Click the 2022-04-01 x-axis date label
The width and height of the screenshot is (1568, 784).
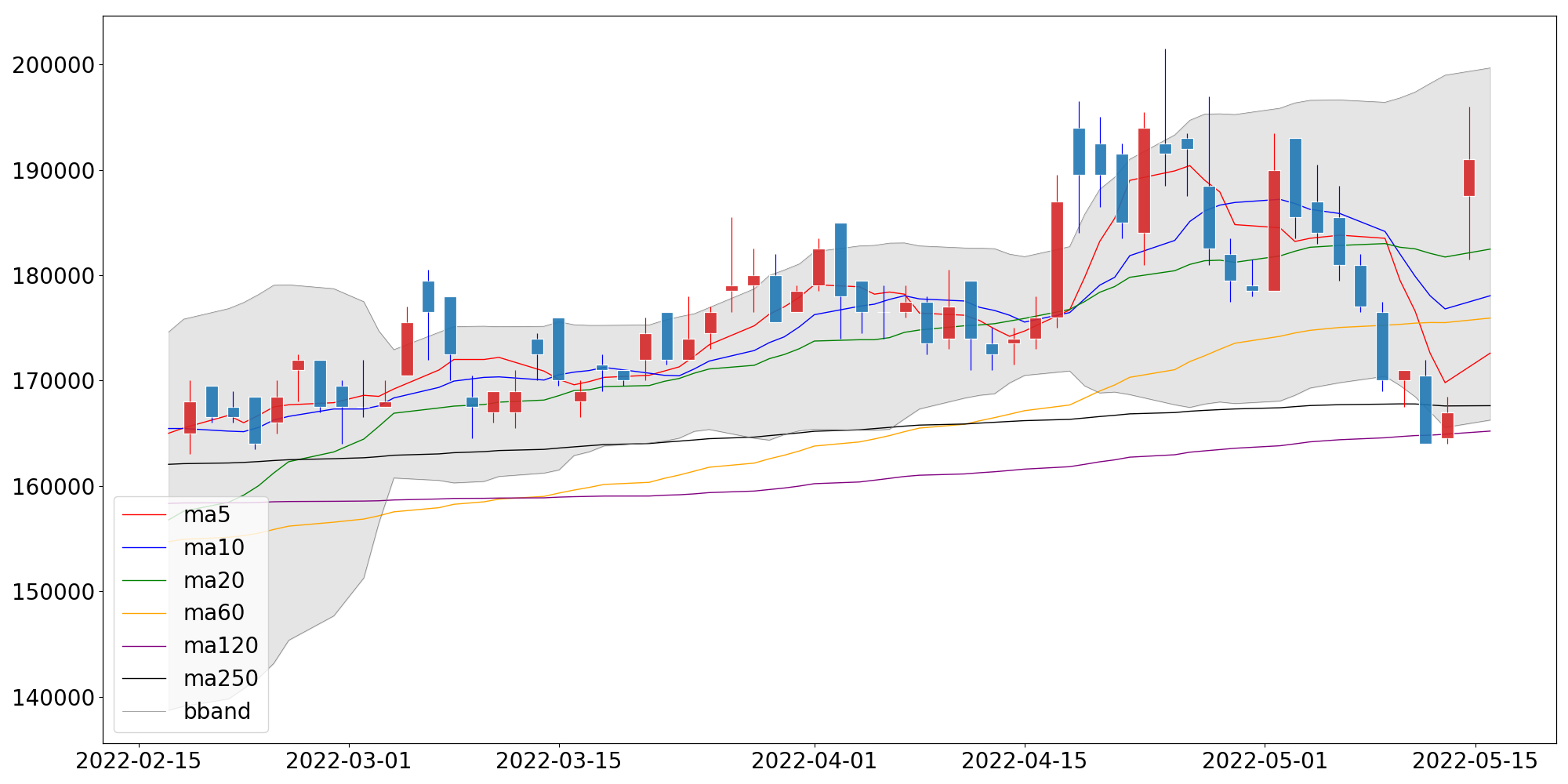(815, 761)
